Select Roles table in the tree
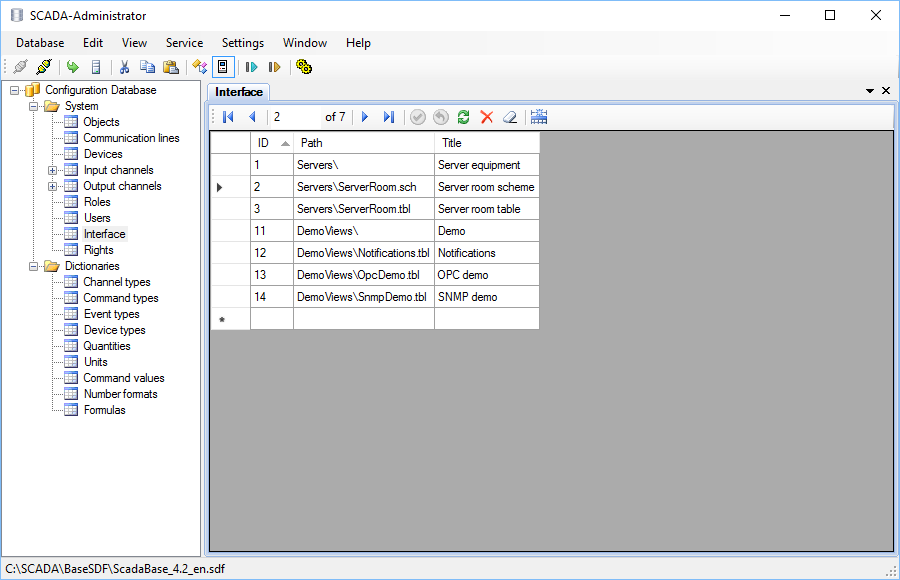This screenshot has height=580, width=900. click(97, 202)
